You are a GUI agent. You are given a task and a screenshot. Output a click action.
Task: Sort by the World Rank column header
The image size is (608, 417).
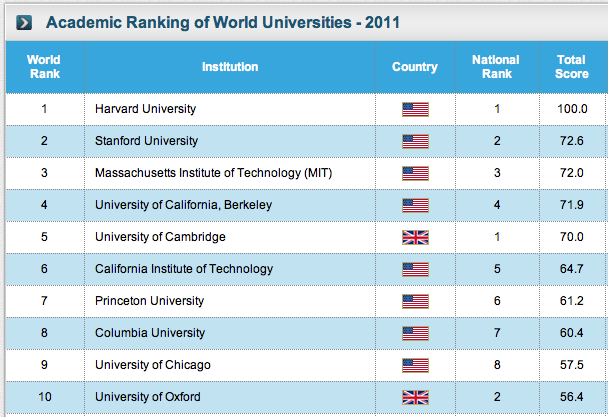tap(44, 67)
